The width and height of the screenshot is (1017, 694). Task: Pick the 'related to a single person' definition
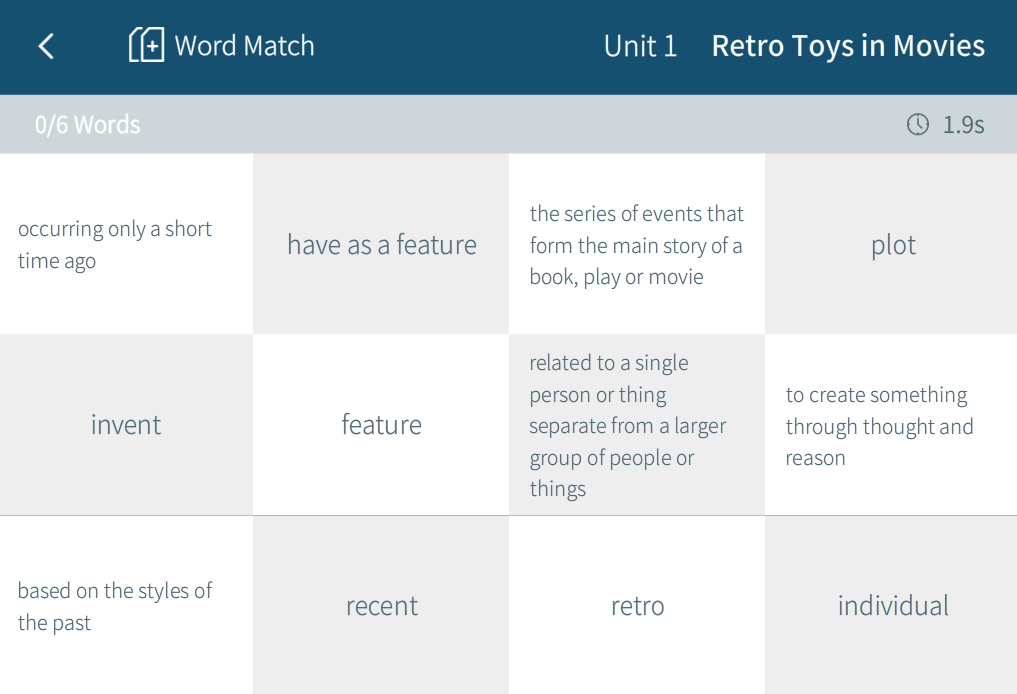[637, 425]
